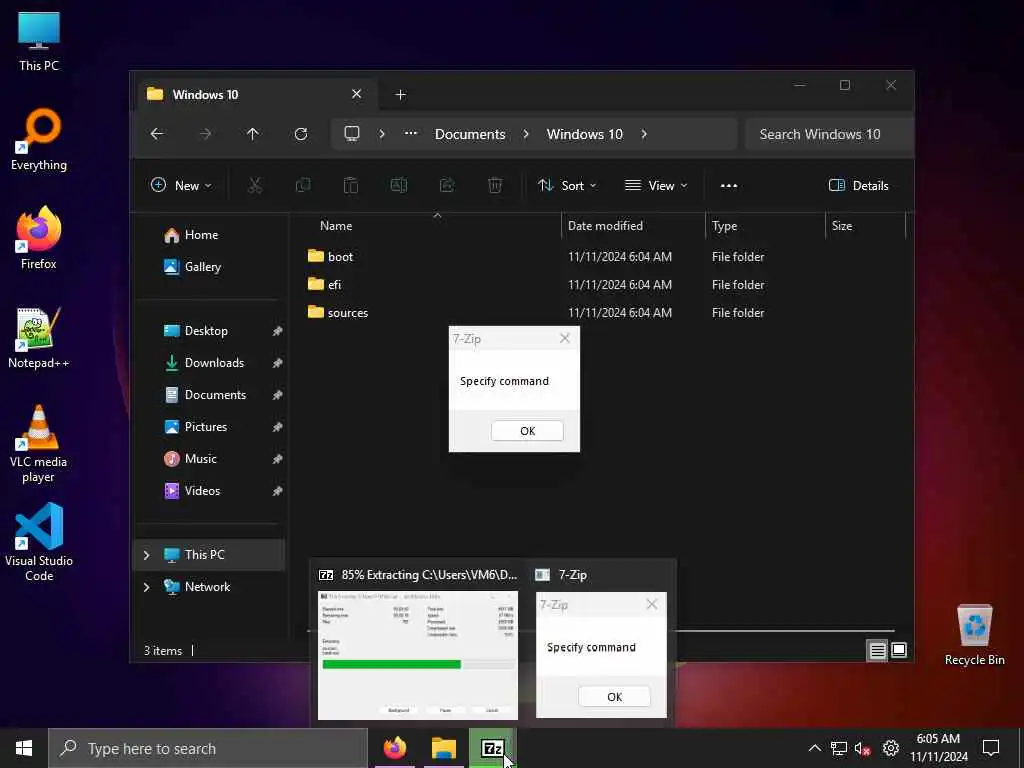Screen dimensions: 1024x768
Task: Open See more ellipsis in toolbar
Action: point(729,185)
